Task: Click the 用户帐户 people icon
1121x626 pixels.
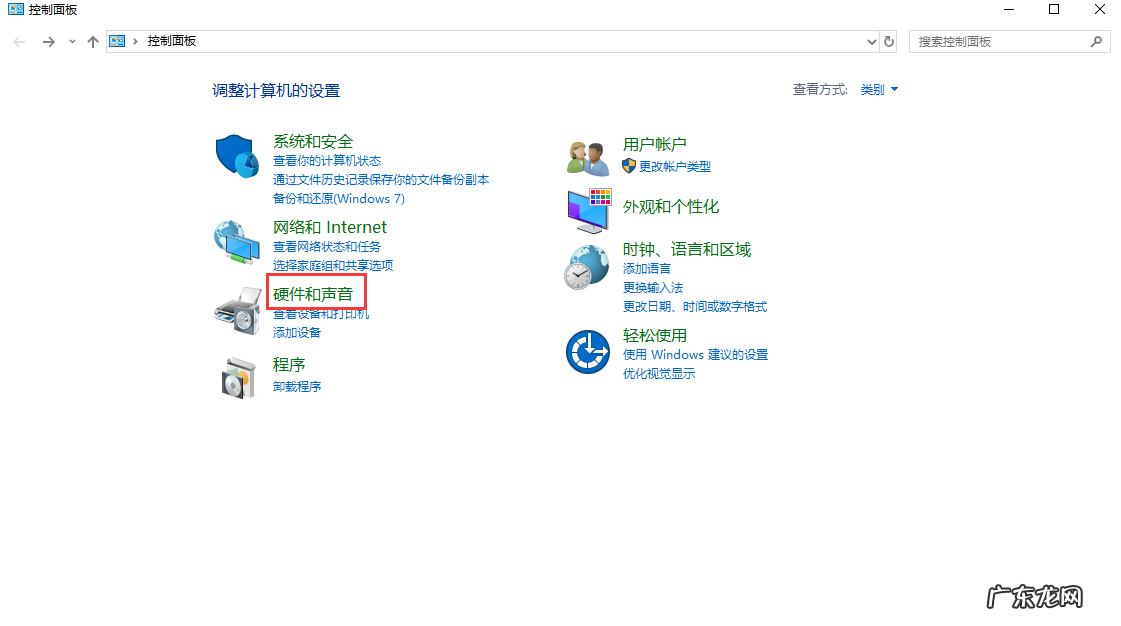Action: click(587, 155)
